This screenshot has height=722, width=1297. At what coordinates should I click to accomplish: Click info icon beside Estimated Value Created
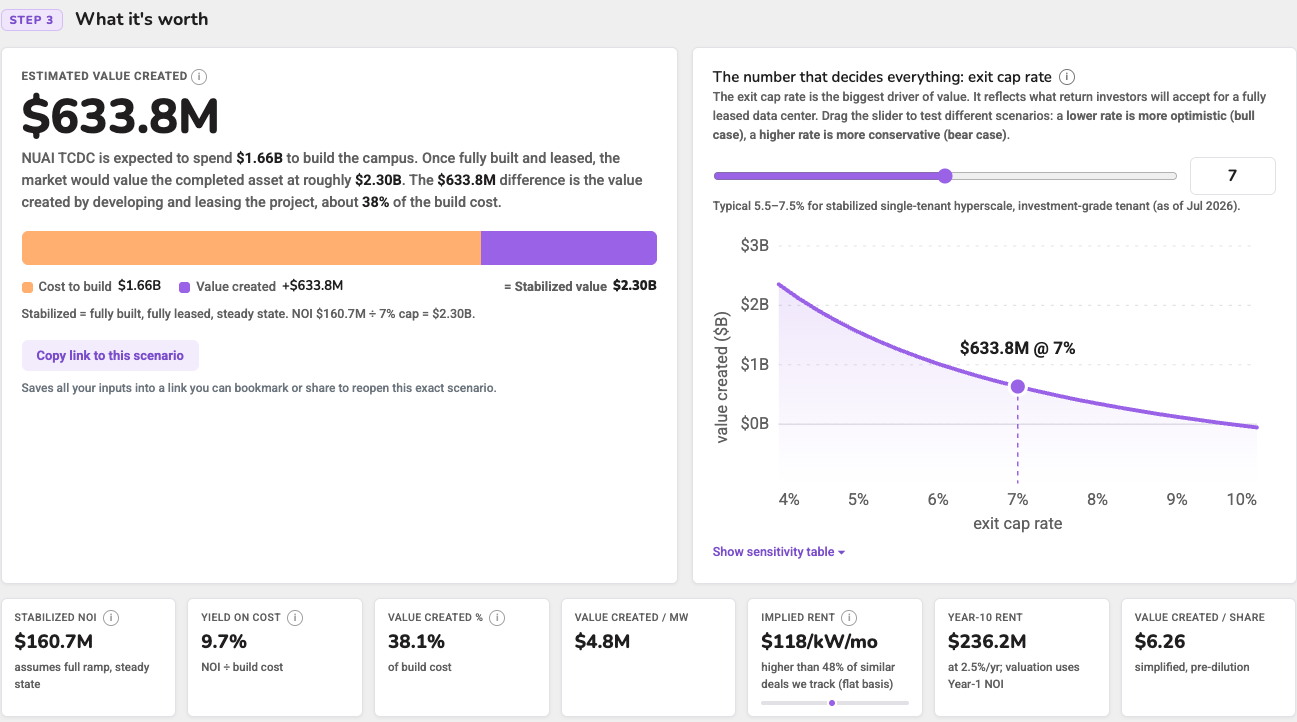(199, 76)
